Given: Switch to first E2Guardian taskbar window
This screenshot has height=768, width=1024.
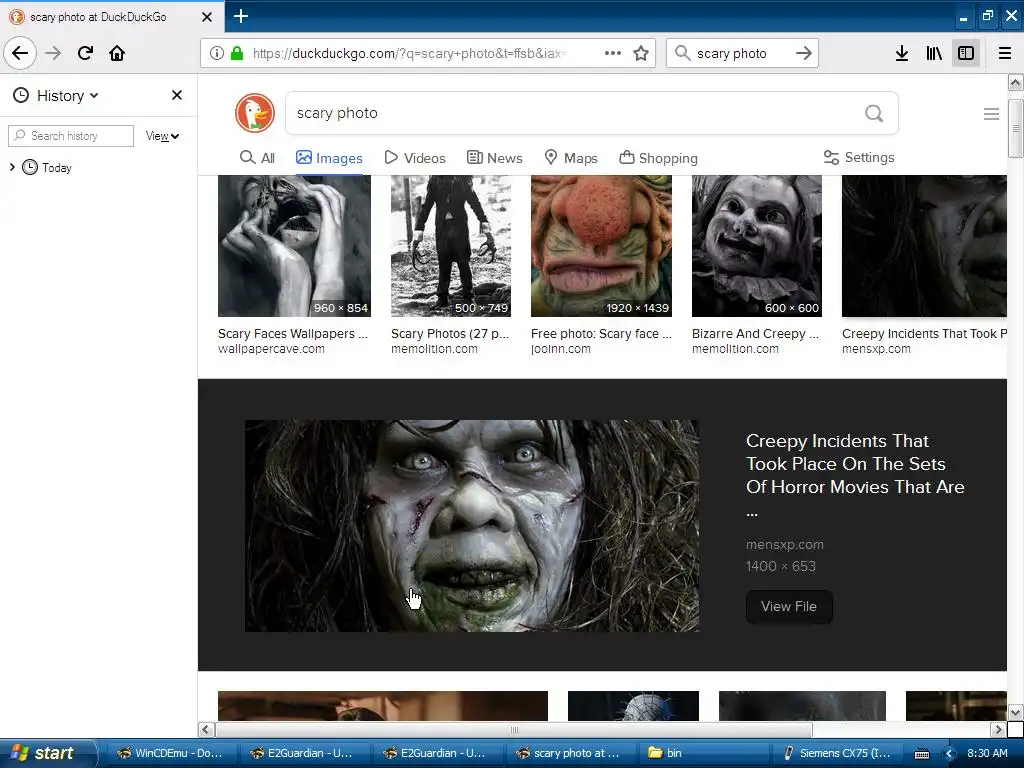Looking at the screenshot, I should coord(304,753).
